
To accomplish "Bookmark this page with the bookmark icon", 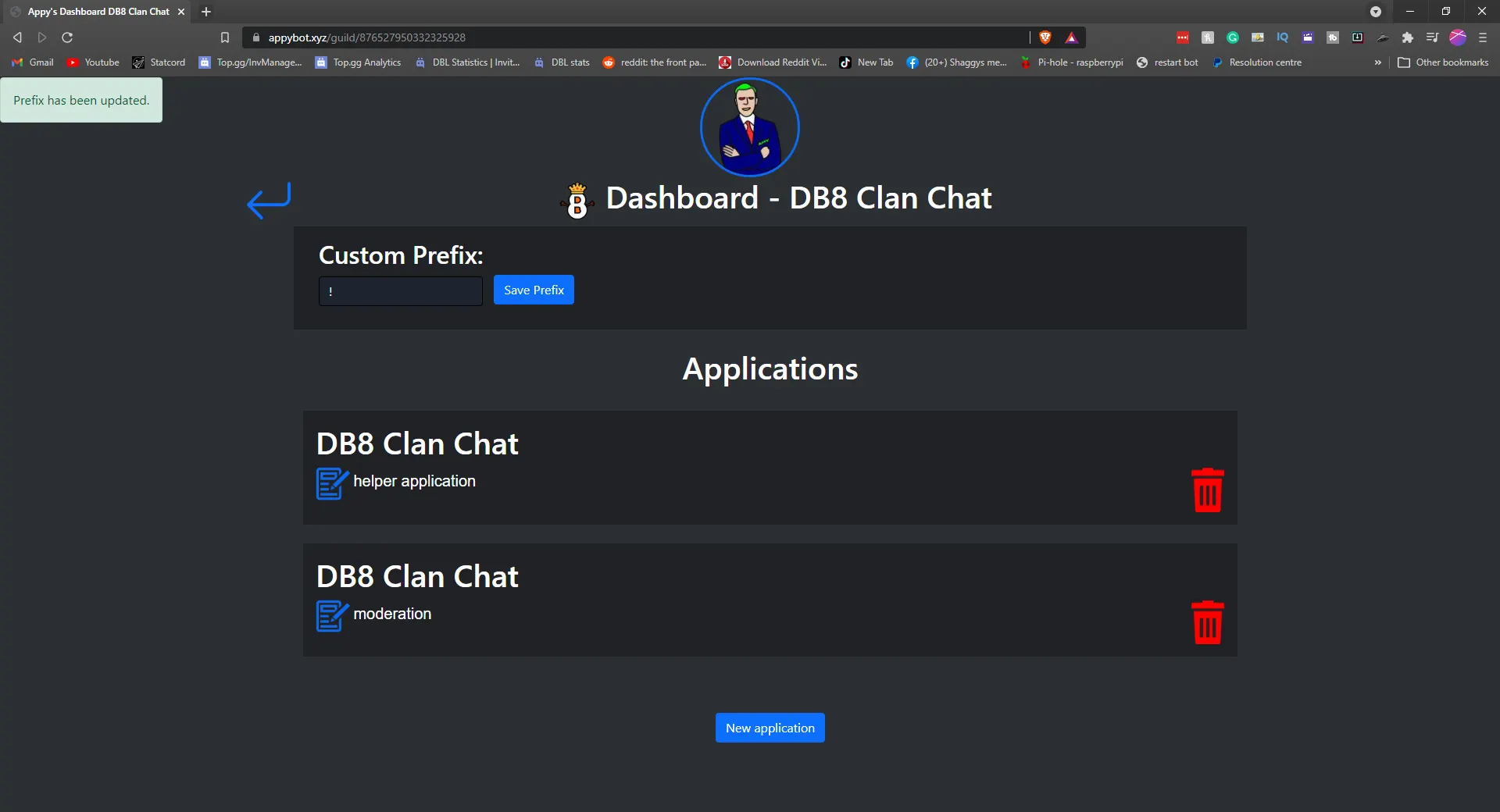I will pyautogui.click(x=225, y=37).
